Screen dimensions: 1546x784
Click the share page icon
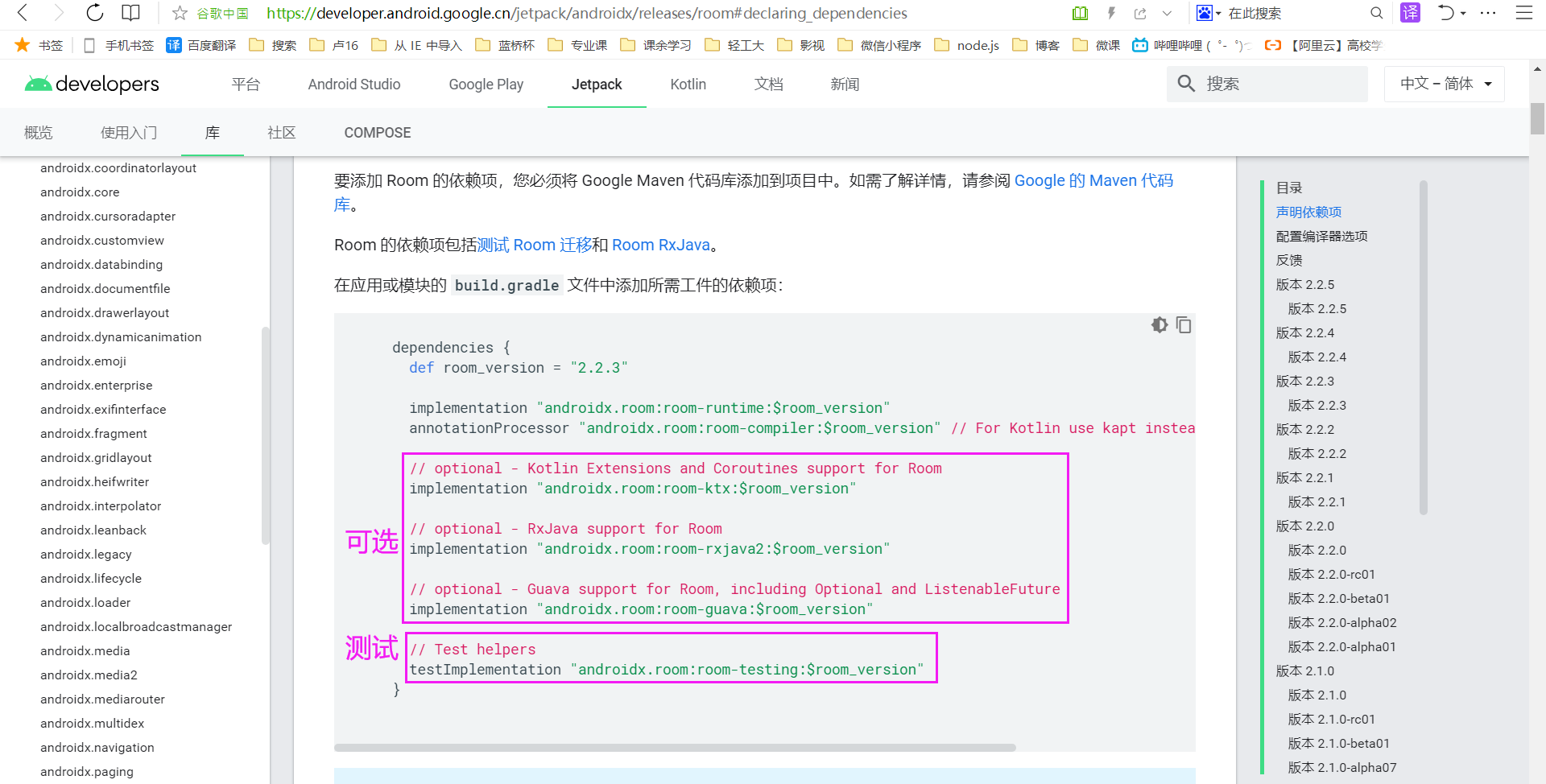click(x=1140, y=13)
